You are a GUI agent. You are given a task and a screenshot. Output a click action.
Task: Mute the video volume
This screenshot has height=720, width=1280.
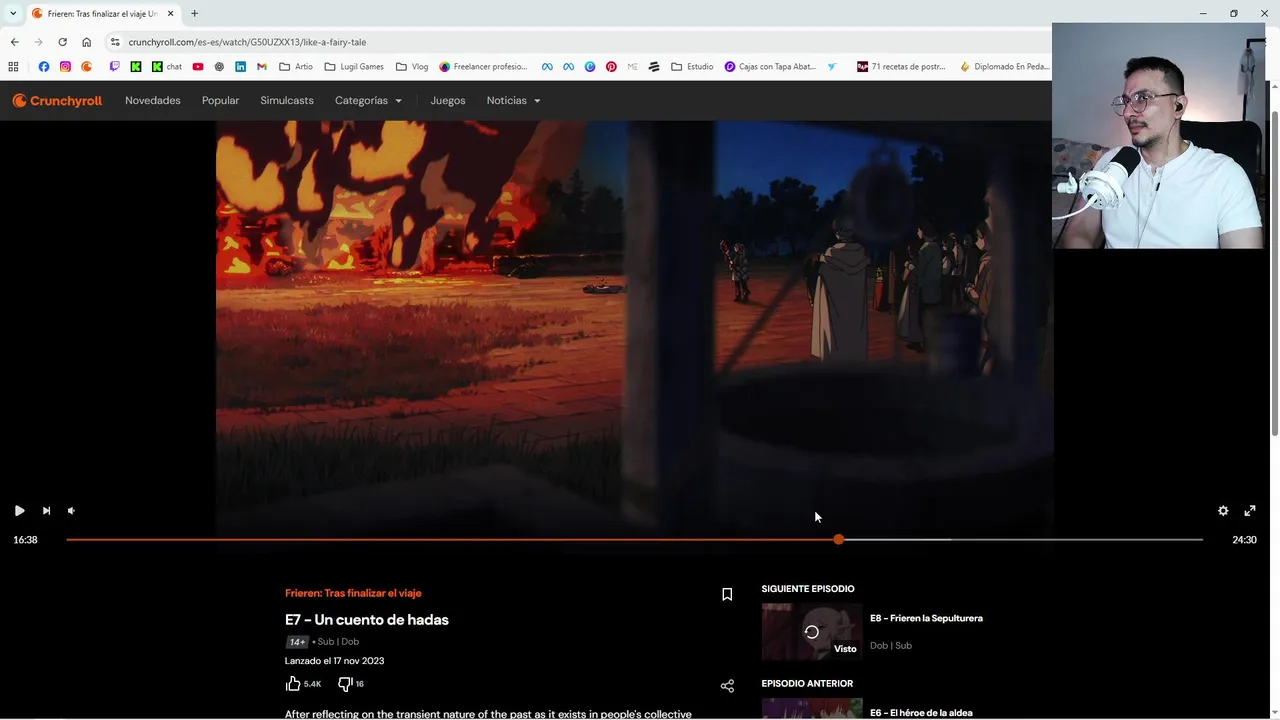[71, 510]
